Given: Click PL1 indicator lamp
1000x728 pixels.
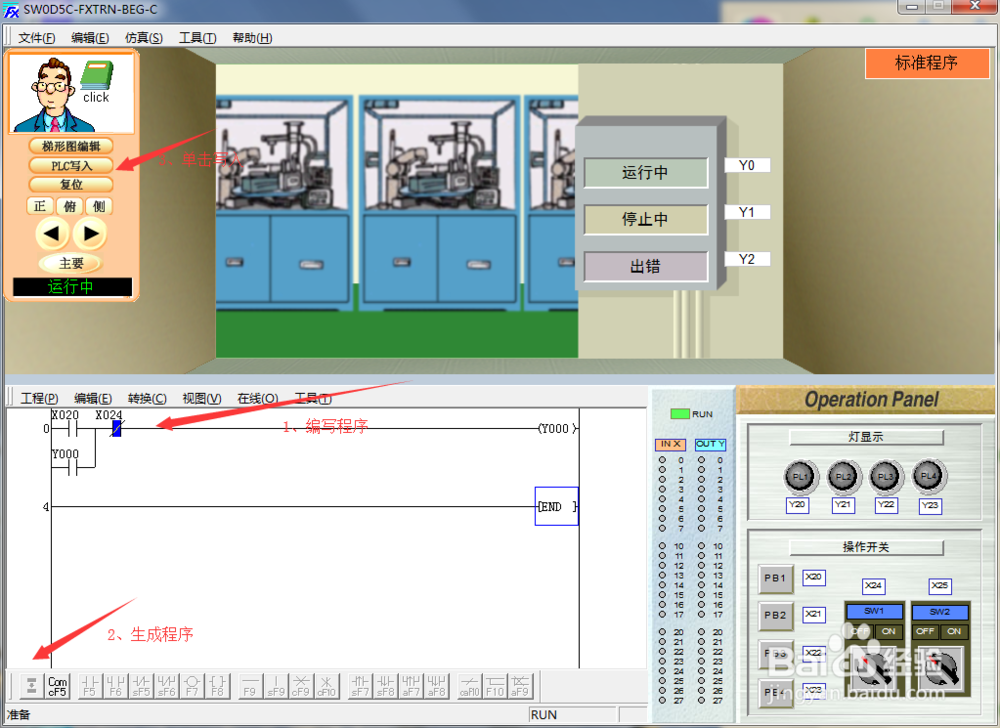Looking at the screenshot, I should [x=800, y=476].
